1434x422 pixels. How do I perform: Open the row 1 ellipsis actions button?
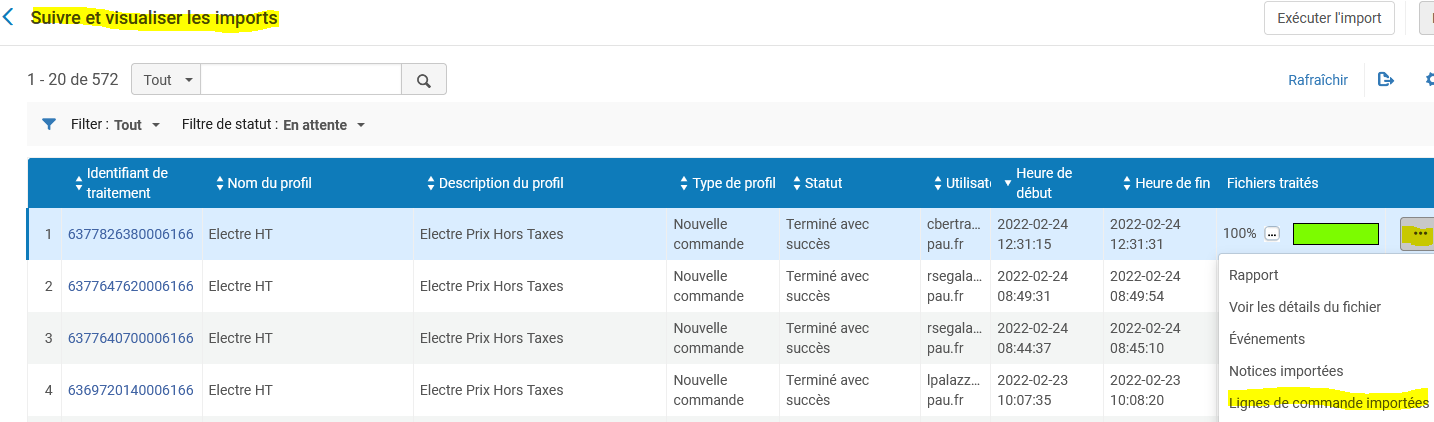(1419, 234)
